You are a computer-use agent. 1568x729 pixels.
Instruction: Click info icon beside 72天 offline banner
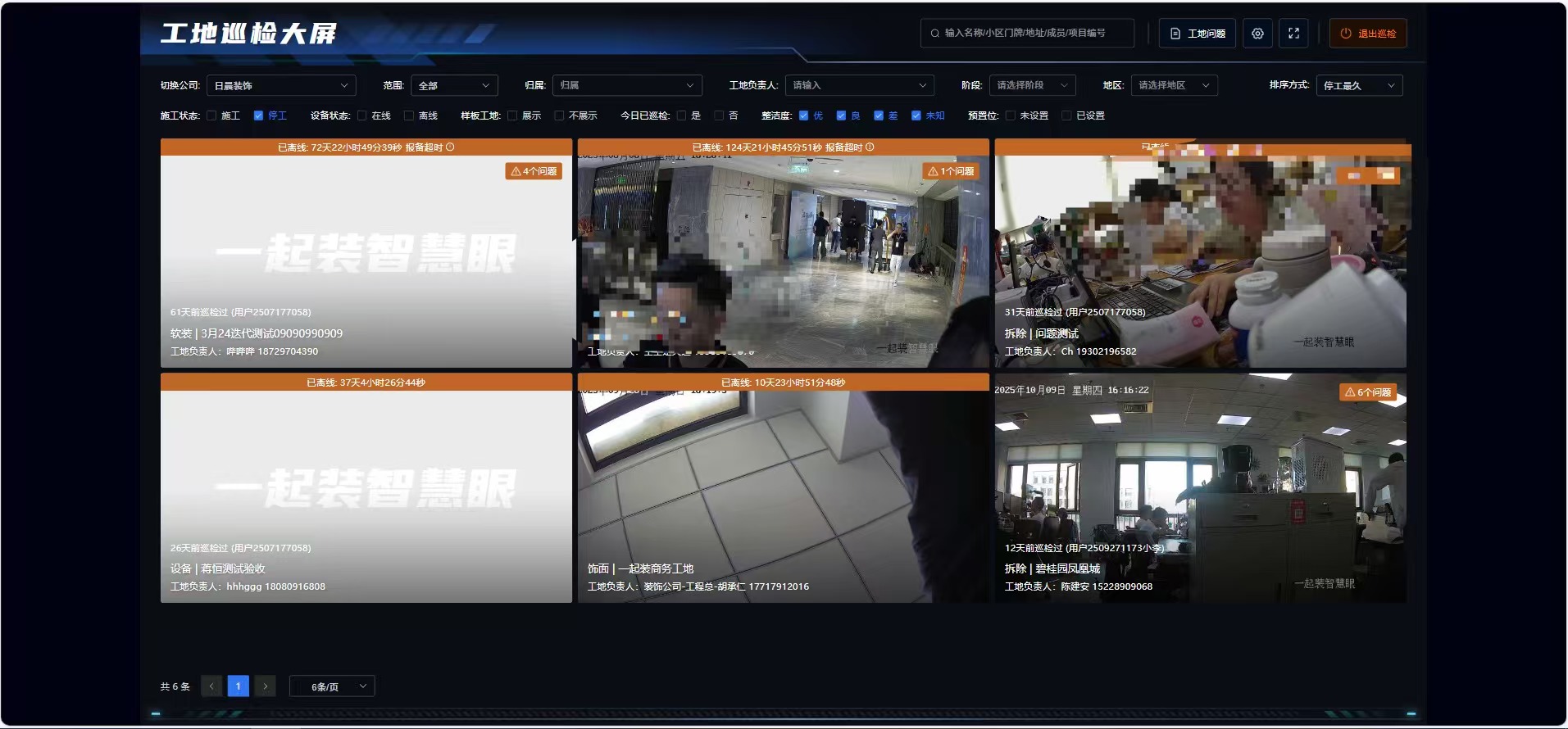[x=450, y=147]
